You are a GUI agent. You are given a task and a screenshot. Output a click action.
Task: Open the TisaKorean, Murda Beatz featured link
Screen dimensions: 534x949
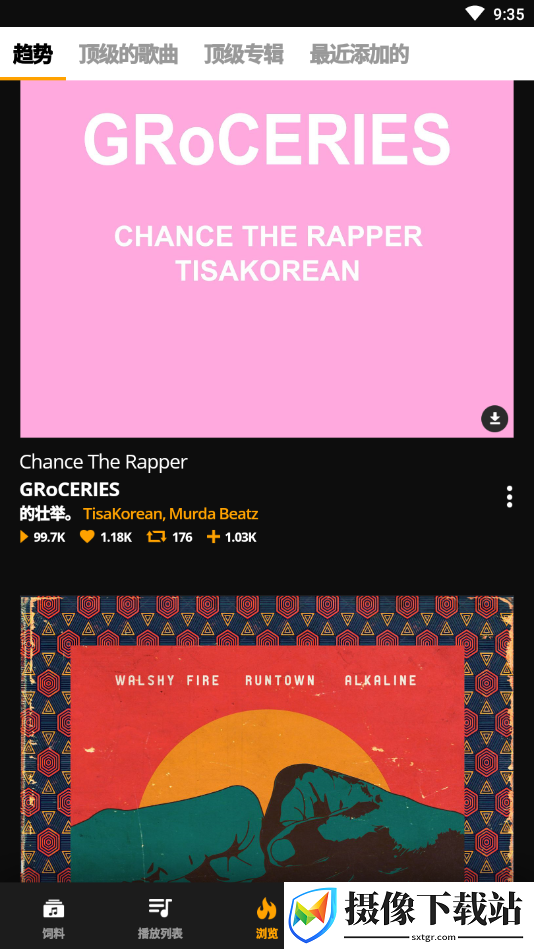[171, 514]
